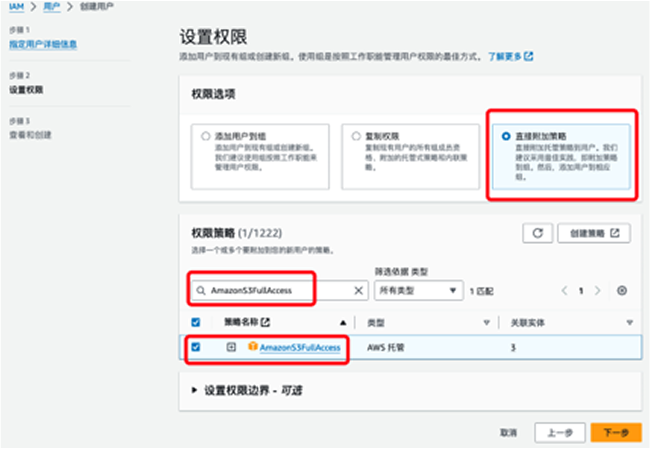Select the 直接附加策略 radio option

point(504,134)
